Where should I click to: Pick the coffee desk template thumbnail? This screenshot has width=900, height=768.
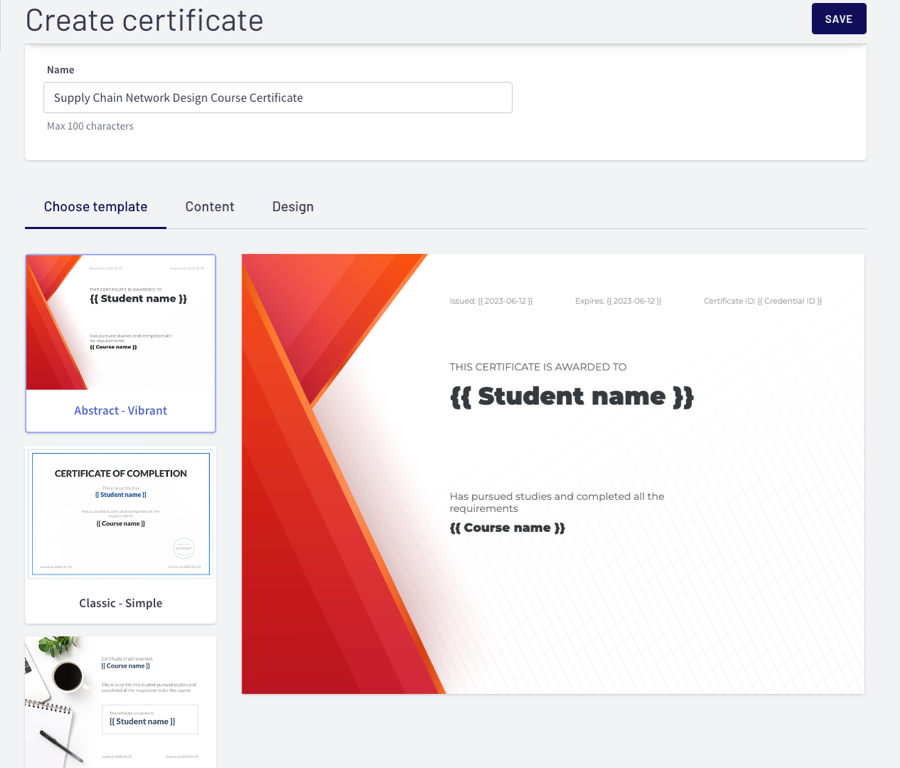(x=120, y=702)
